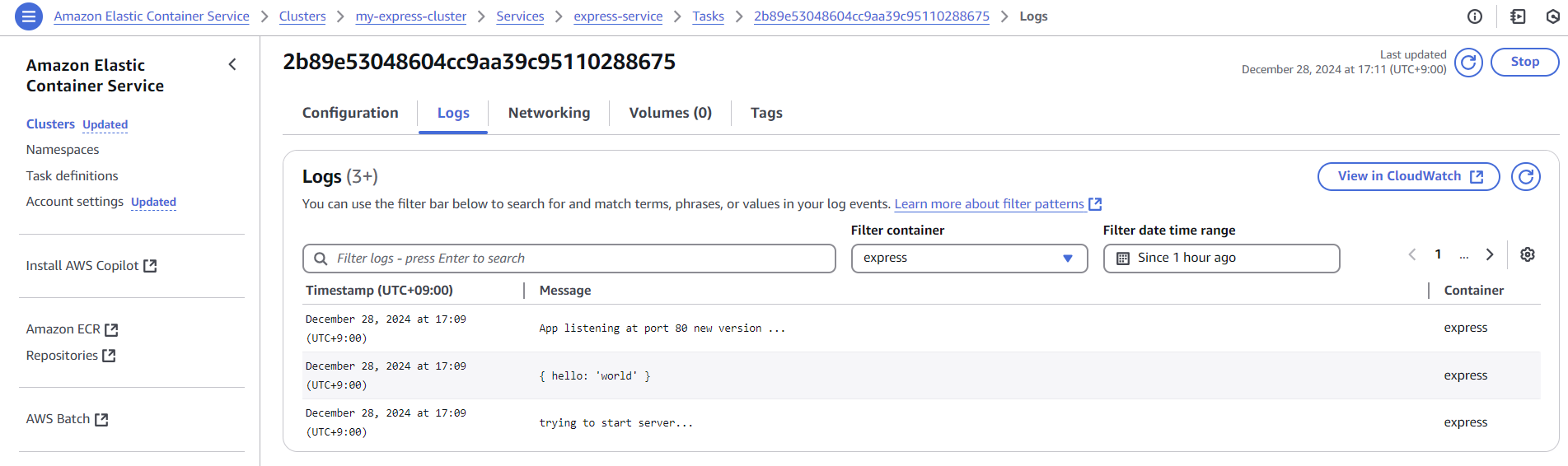Select log message { hello: 'world' }

(595, 376)
